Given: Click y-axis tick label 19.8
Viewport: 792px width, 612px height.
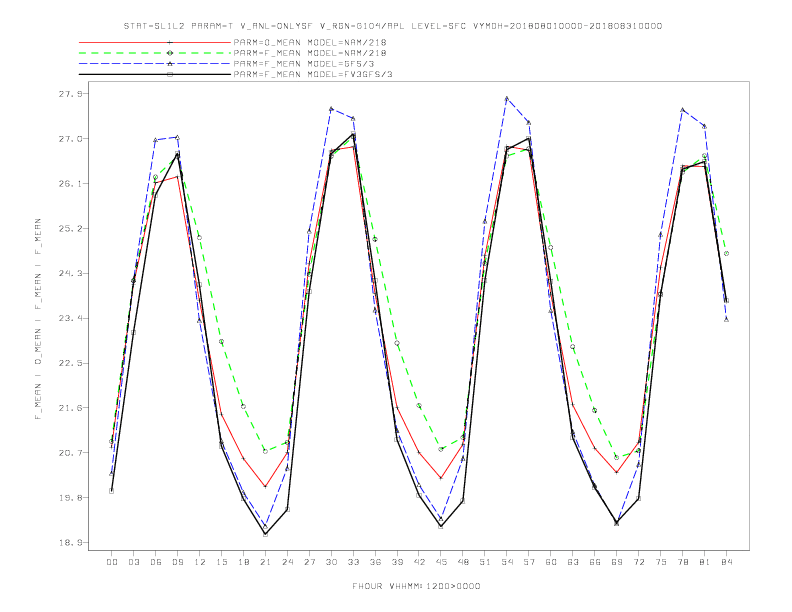Looking at the screenshot, I should coord(70,498).
